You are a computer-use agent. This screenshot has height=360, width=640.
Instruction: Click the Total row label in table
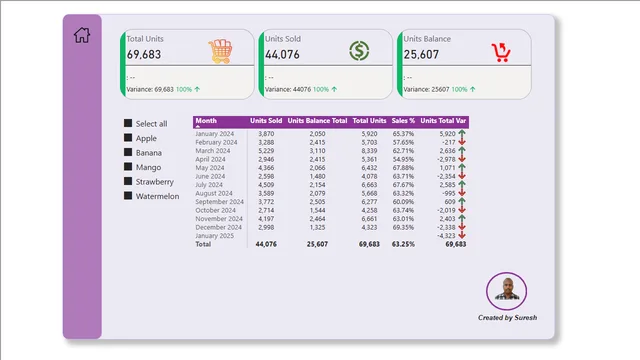click(x=203, y=244)
